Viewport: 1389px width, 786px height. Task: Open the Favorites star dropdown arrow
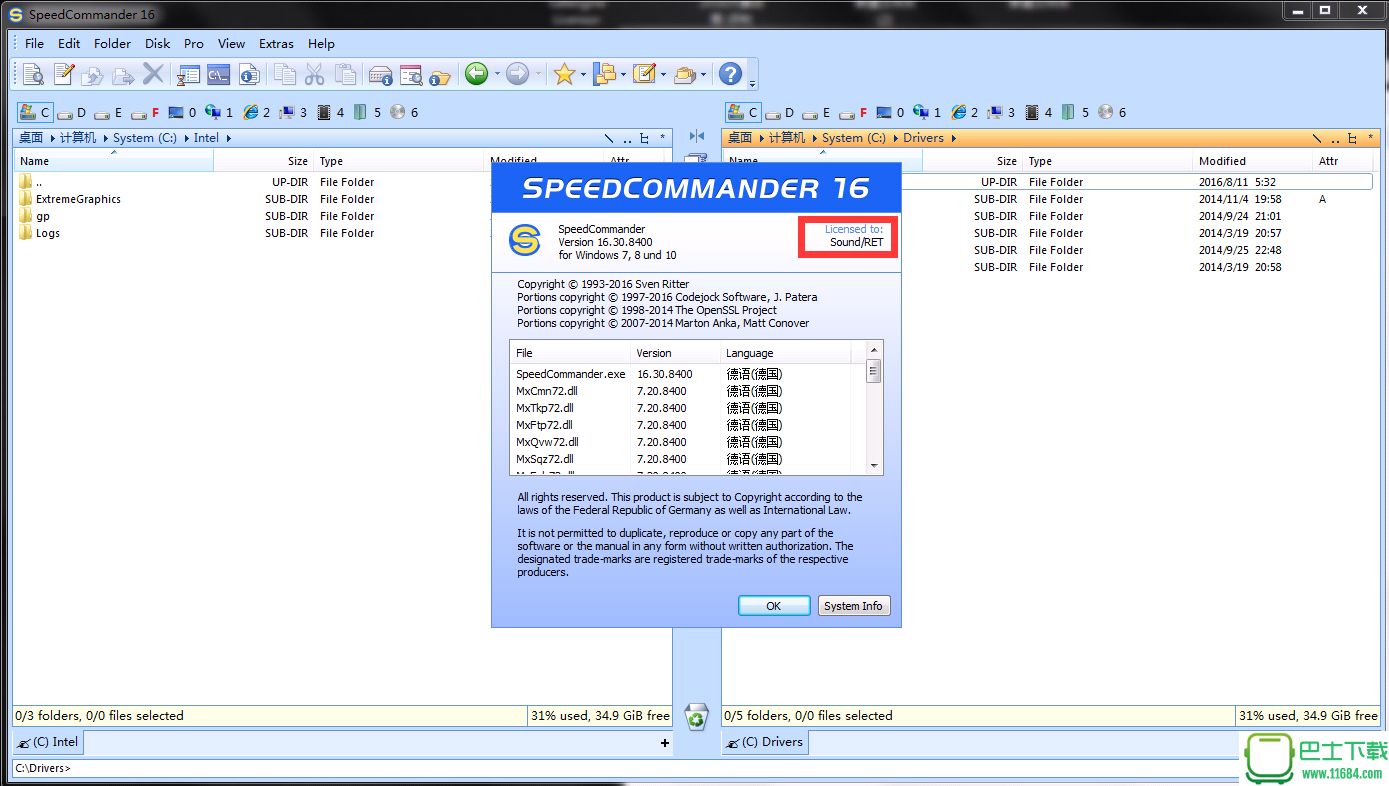point(583,74)
